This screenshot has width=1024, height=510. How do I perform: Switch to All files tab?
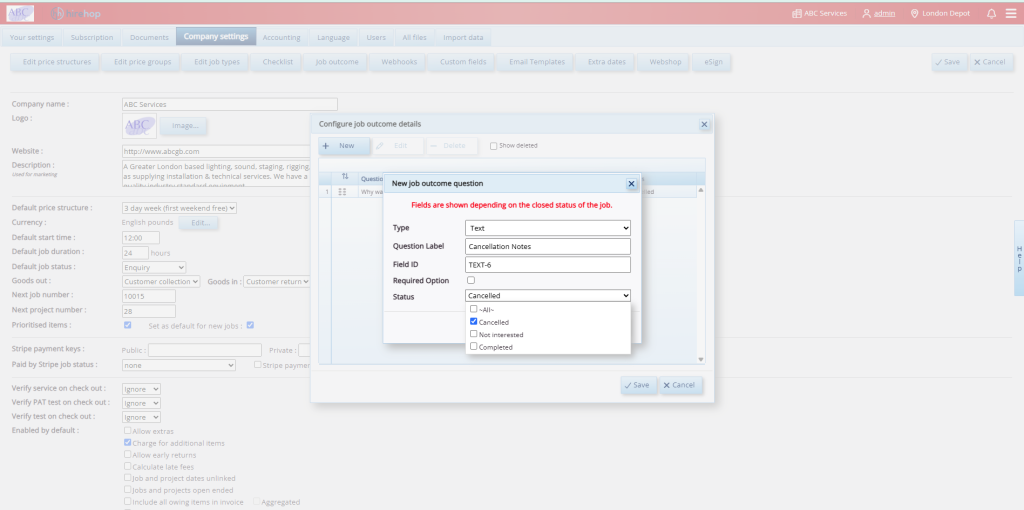[x=415, y=37]
